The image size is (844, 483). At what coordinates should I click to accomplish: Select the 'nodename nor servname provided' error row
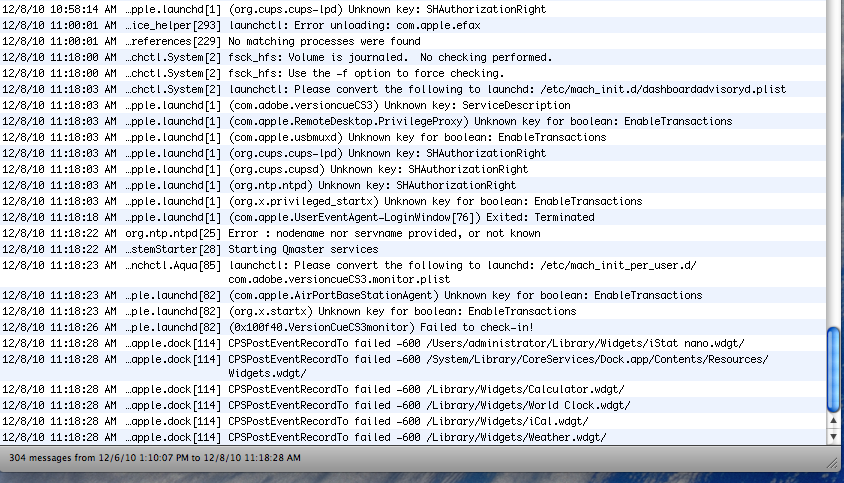pyautogui.click(x=413, y=233)
